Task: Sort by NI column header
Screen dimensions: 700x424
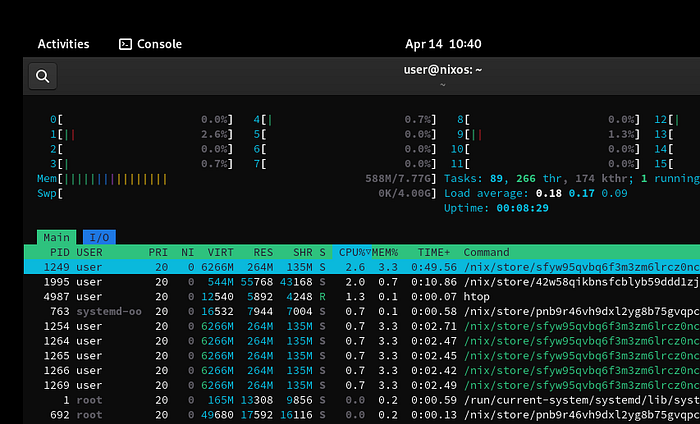Action: 188,252
